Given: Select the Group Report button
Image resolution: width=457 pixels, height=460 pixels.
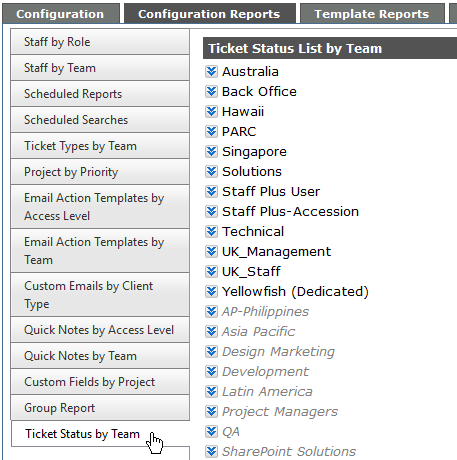Looking at the screenshot, I should coord(100,408).
